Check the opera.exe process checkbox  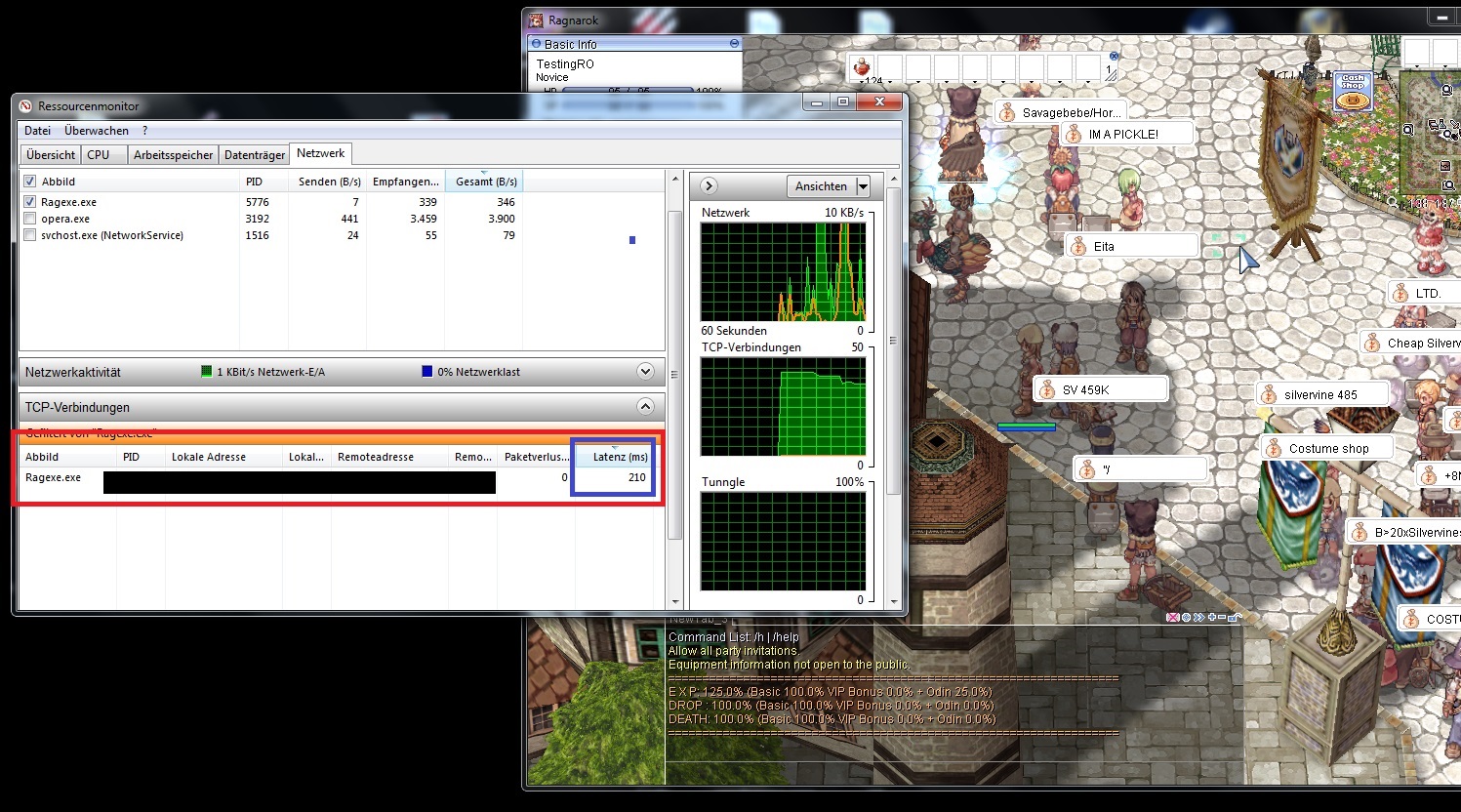pos(30,219)
